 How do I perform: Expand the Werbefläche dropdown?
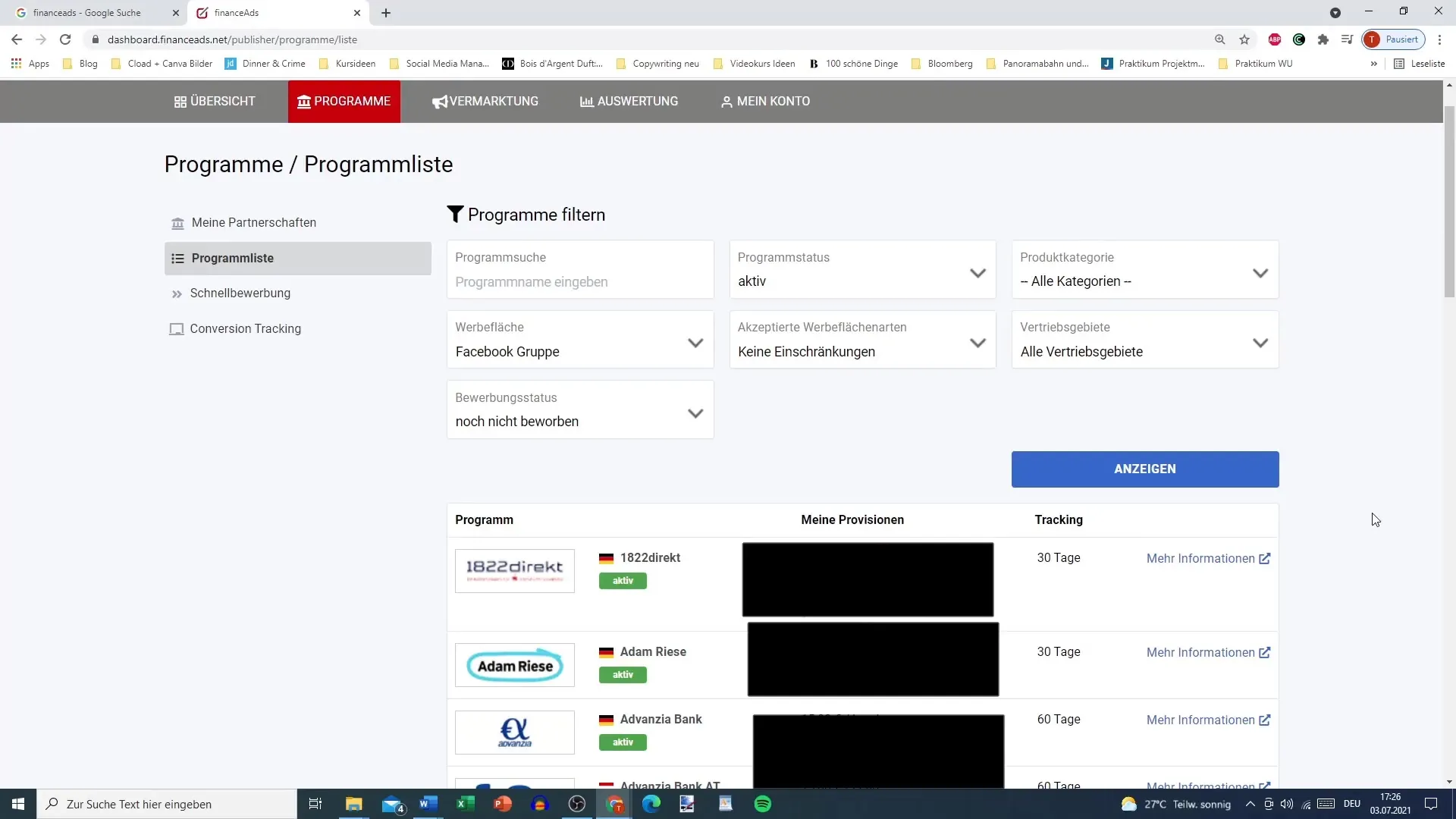tap(580, 340)
